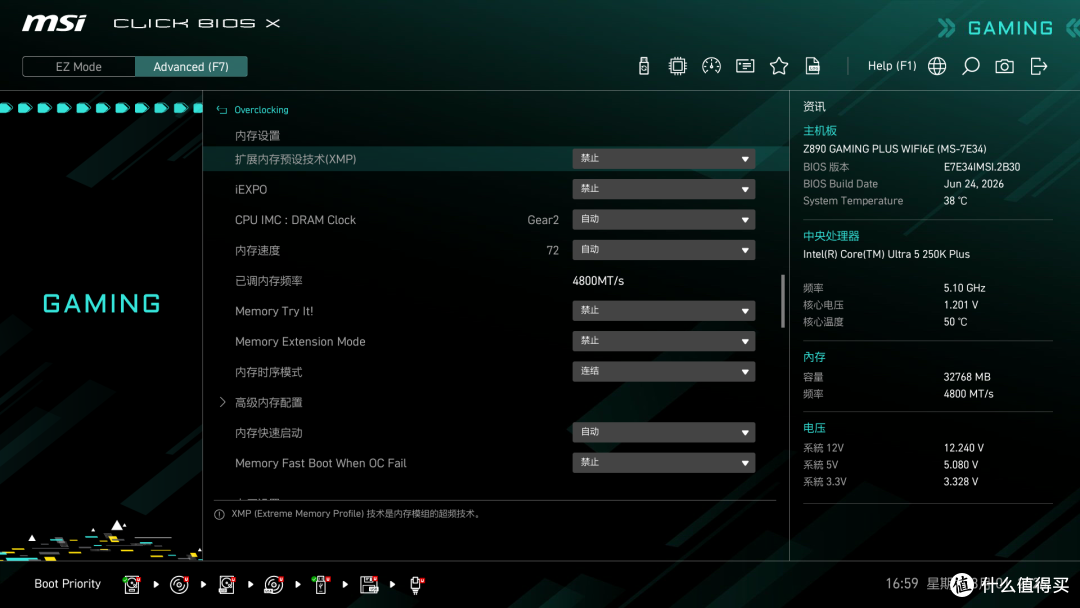Click BIOS version E7E34IMSI.2B30
This screenshot has height=608, width=1080.
pyautogui.click(x=982, y=167)
